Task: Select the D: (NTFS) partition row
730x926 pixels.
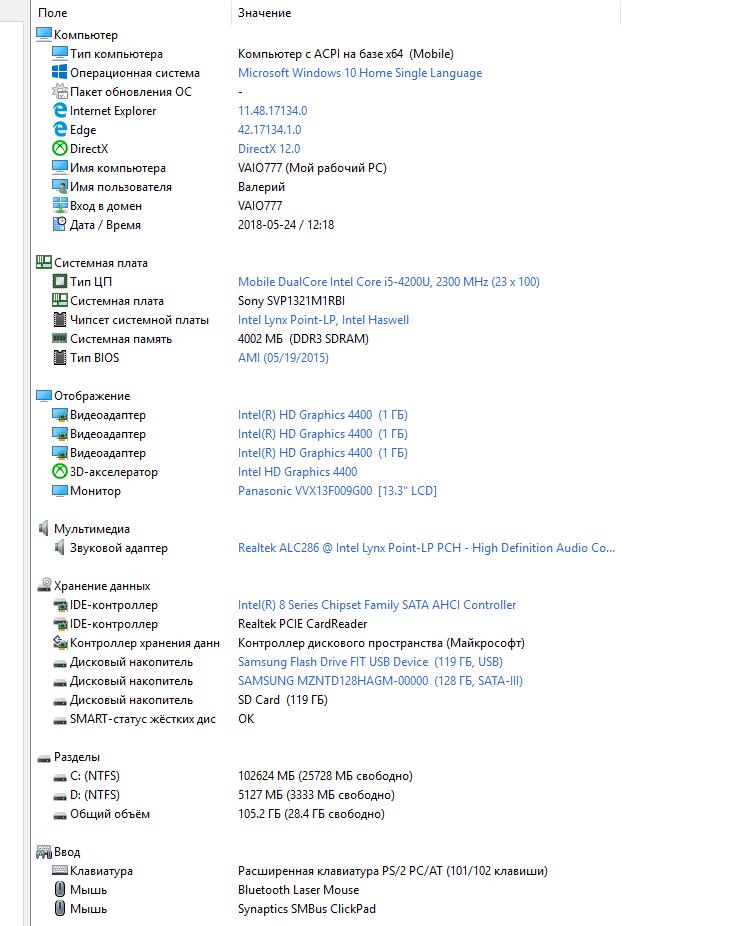Action: point(325,794)
